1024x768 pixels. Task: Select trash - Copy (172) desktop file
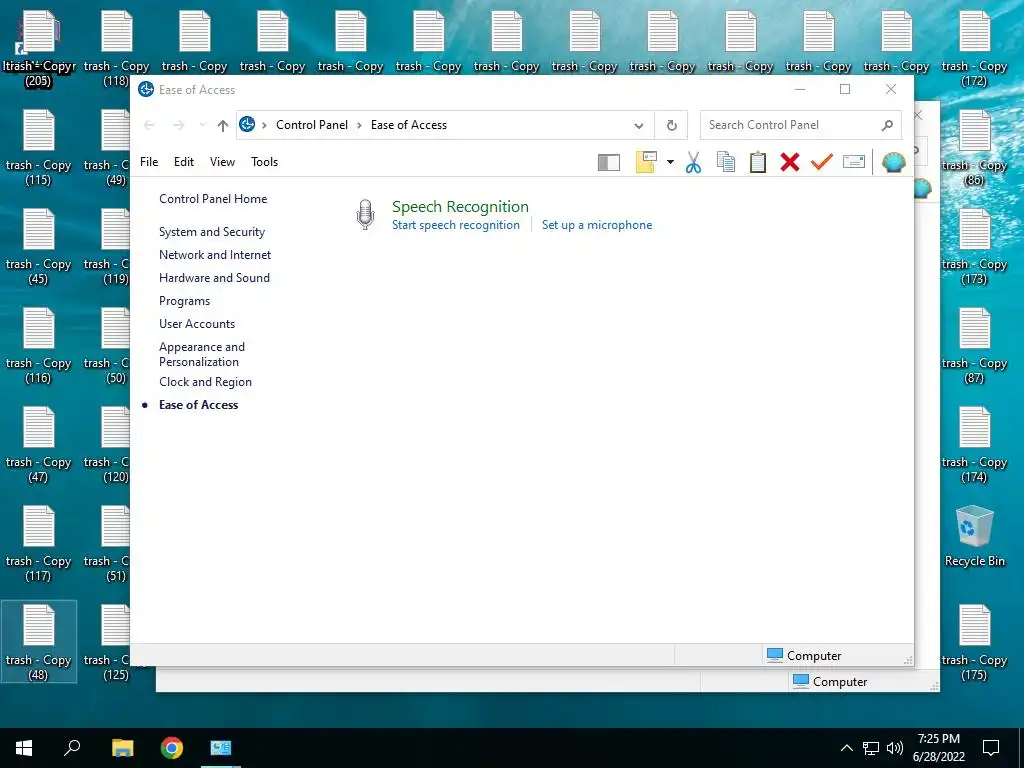point(974,48)
